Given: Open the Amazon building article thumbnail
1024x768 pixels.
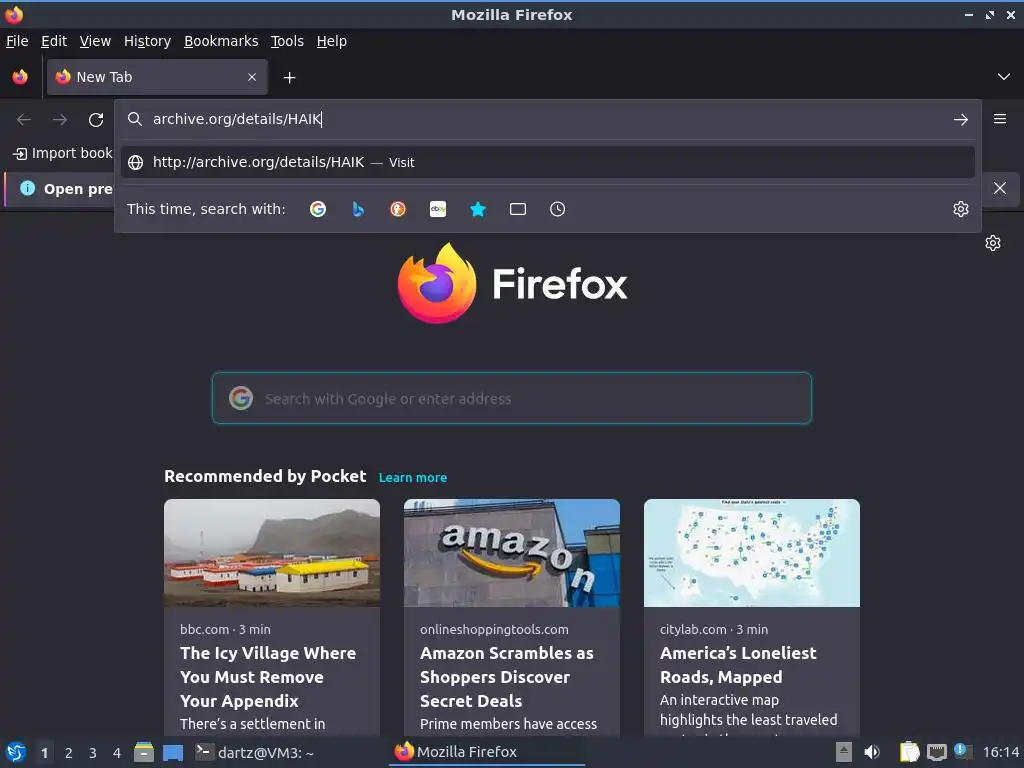Looking at the screenshot, I should [511, 552].
